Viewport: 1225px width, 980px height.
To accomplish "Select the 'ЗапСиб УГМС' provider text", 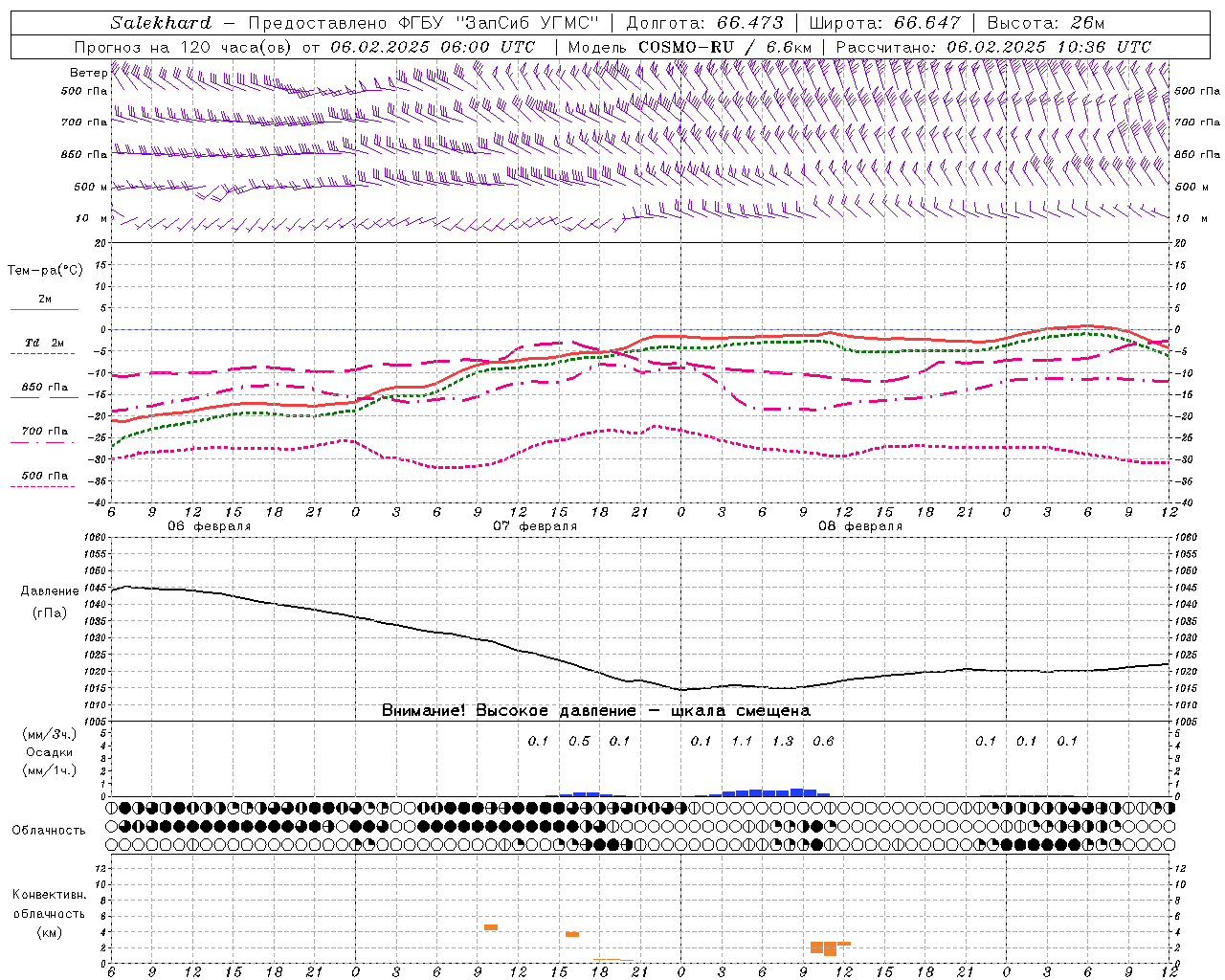I will (x=528, y=23).
